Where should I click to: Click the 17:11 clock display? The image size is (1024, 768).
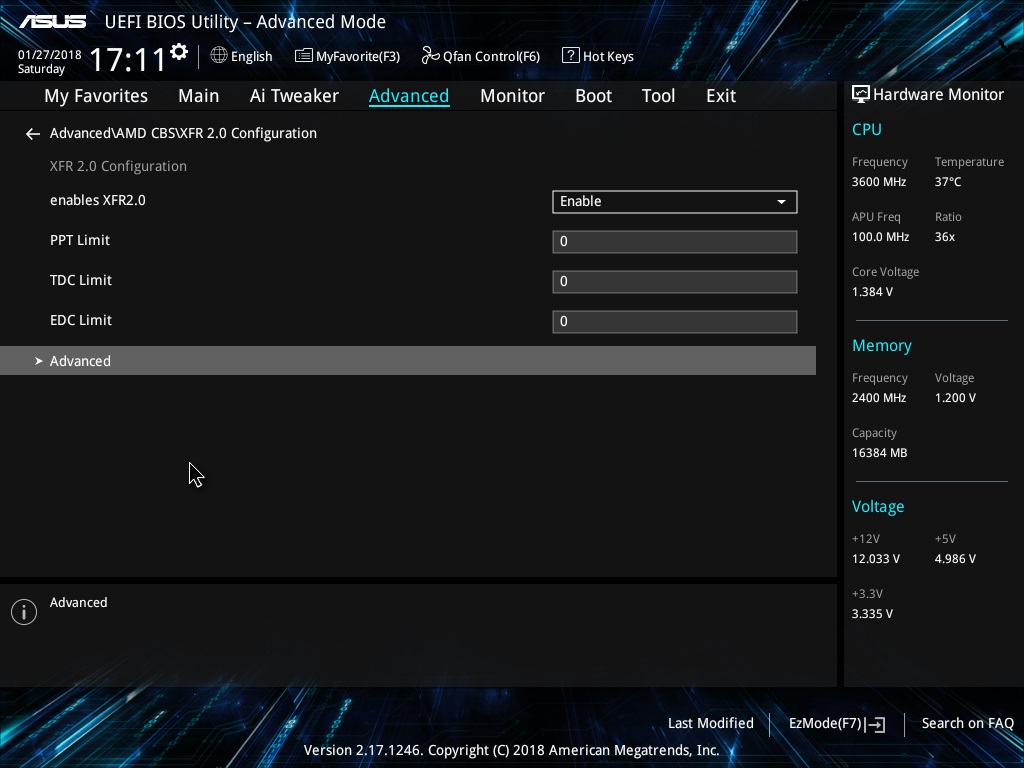[128, 59]
